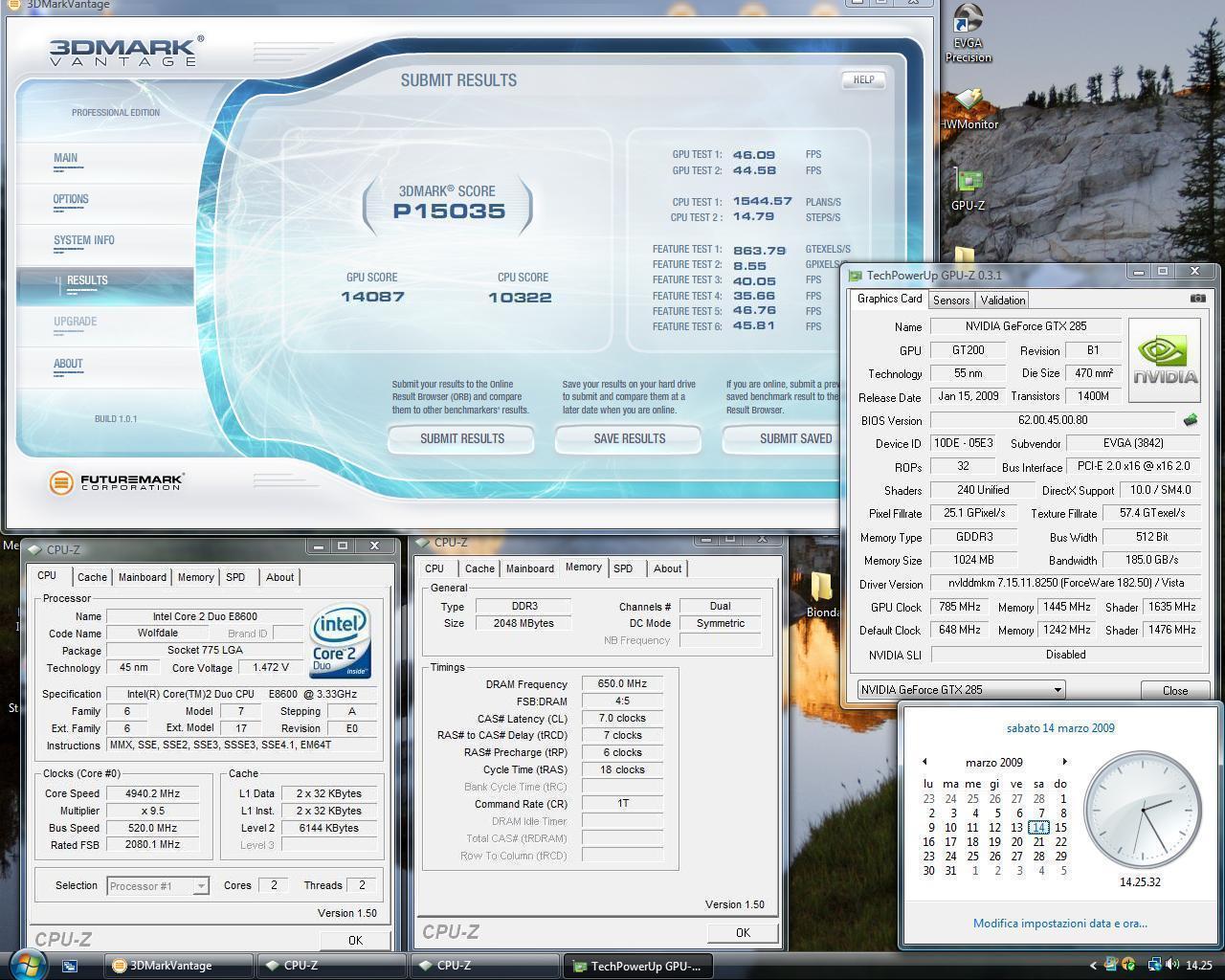Click the CPU Score value 10322

coord(520,297)
